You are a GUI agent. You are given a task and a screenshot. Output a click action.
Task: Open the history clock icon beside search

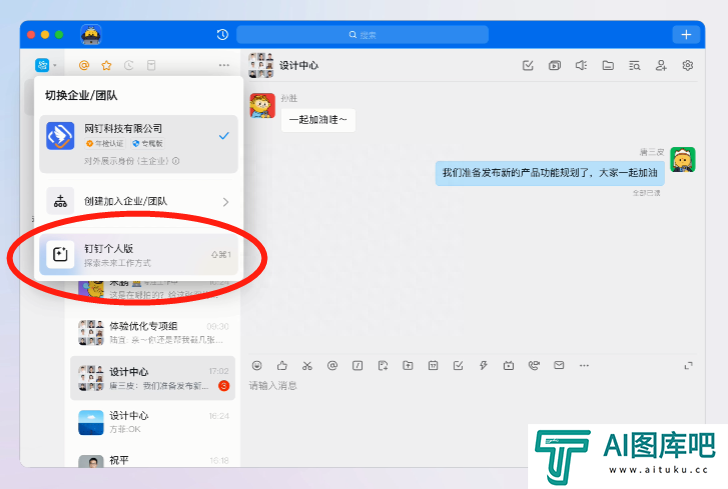point(222,34)
